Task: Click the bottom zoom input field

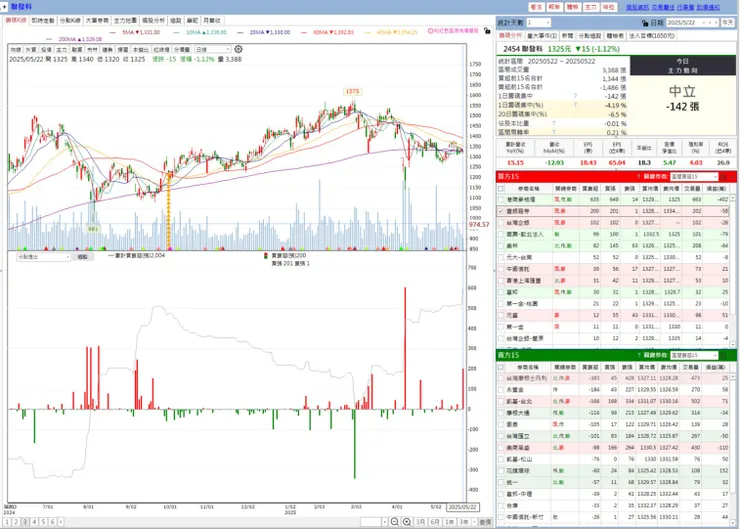Action: click(371, 521)
